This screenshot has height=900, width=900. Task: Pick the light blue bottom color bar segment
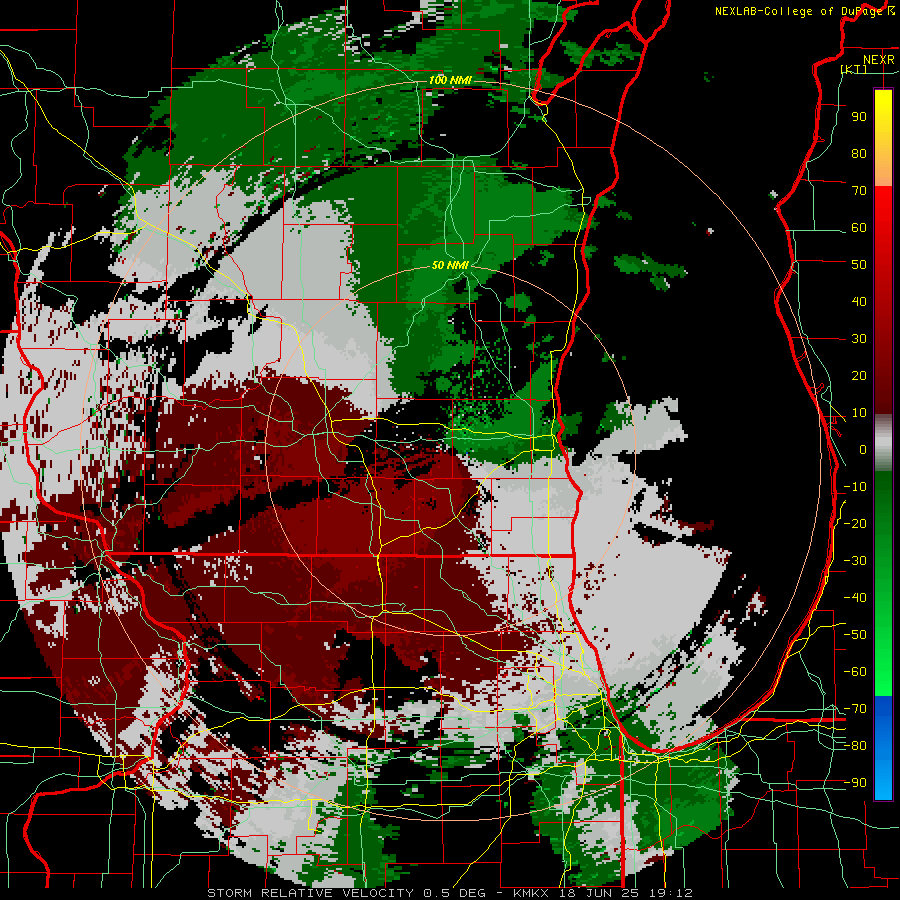click(x=883, y=778)
